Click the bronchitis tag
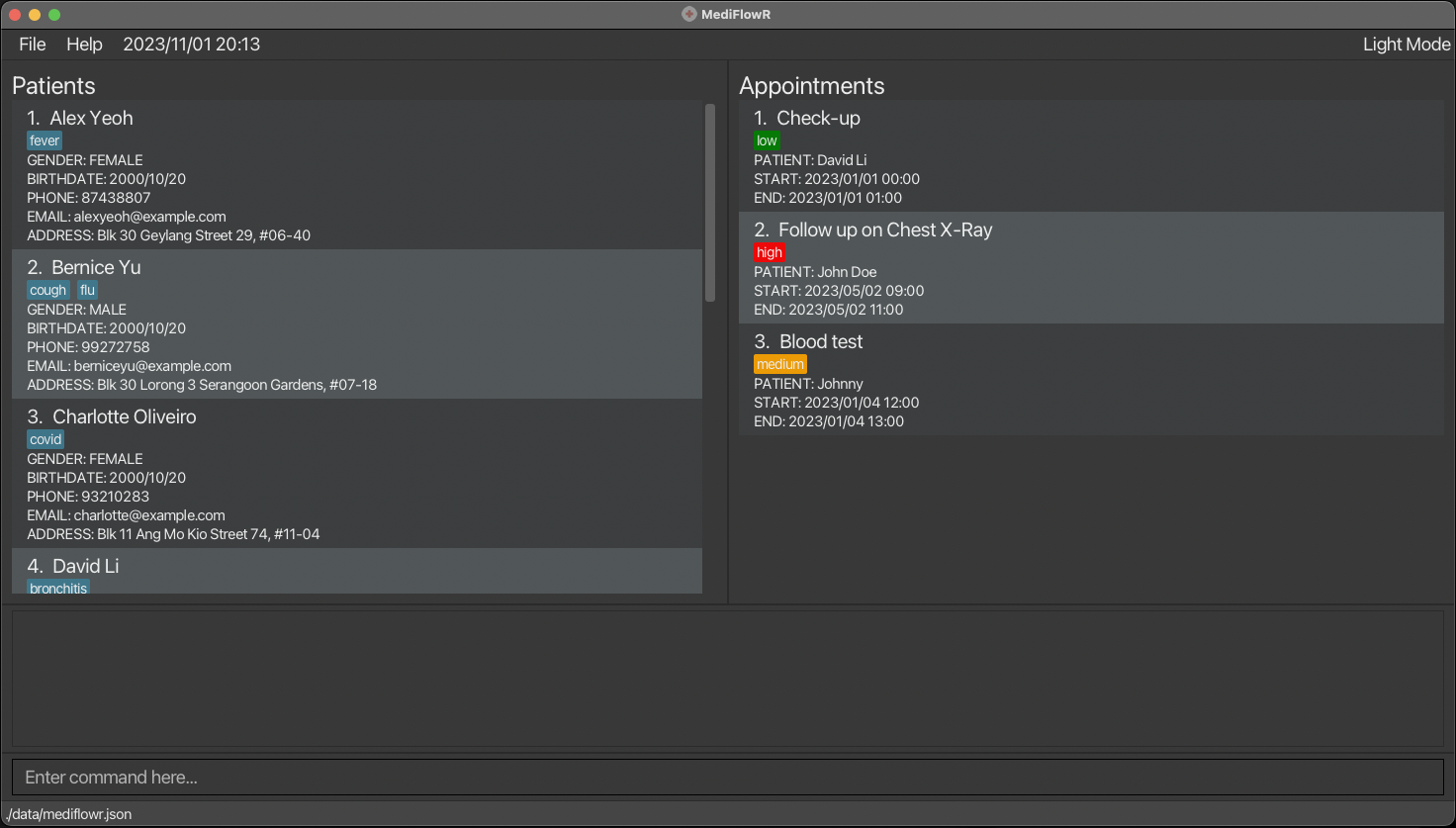This screenshot has height=828, width=1456. coord(58,587)
